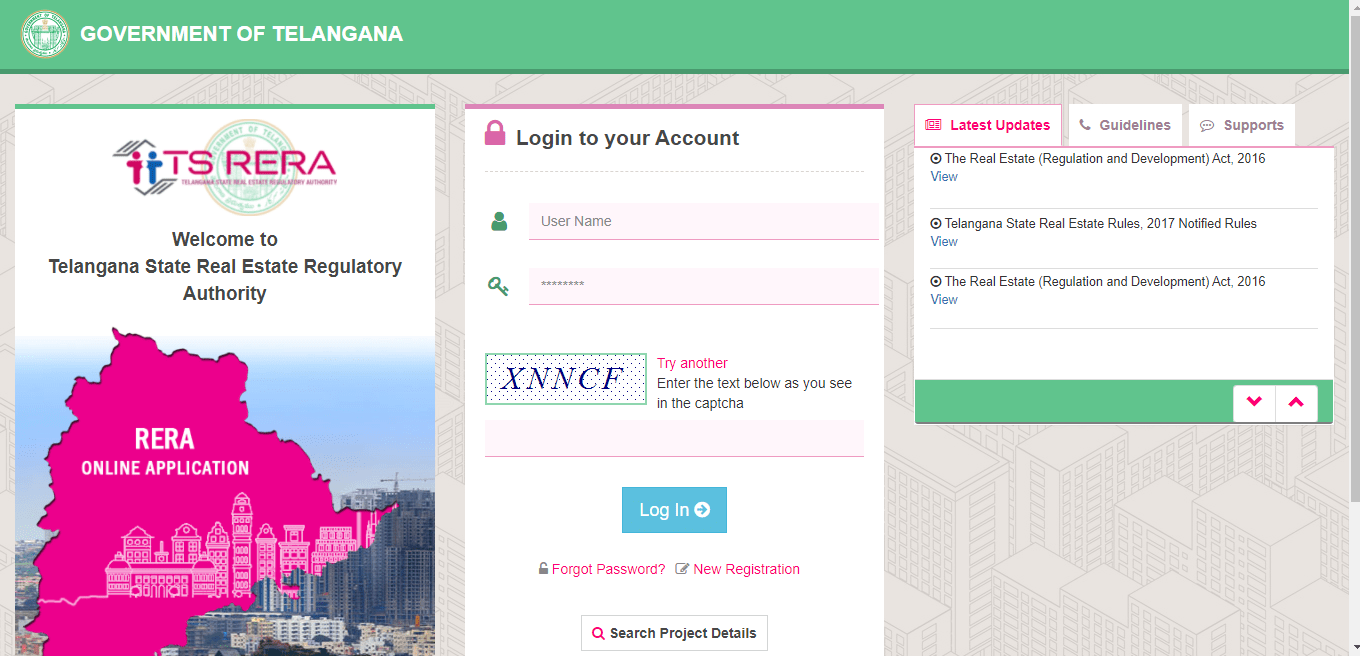
Task: Focus the password input field
Action: tap(704, 286)
